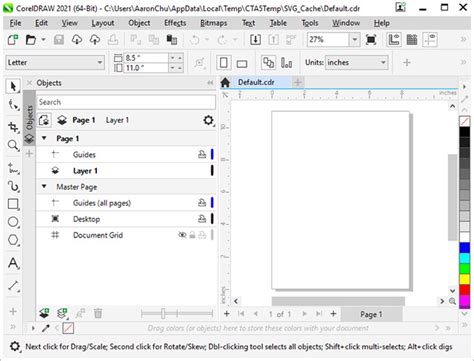Switch to the Default.cdr document tab
474x361 pixels.
point(256,82)
